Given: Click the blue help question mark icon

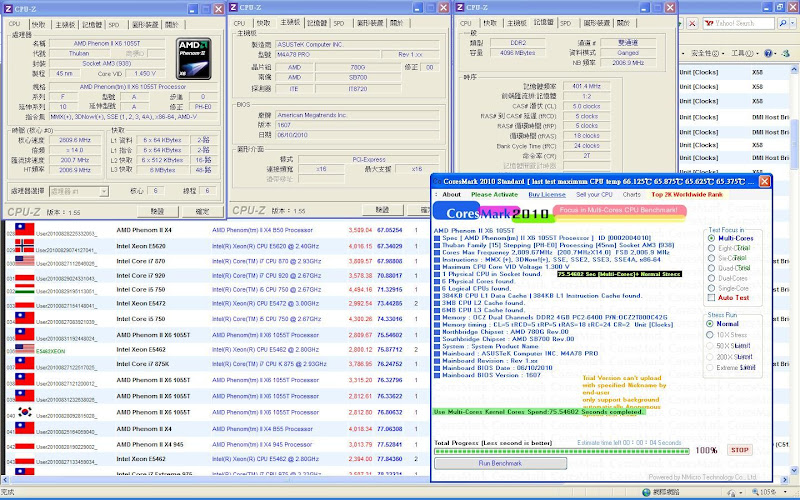Looking at the screenshot, I should point(768,53).
